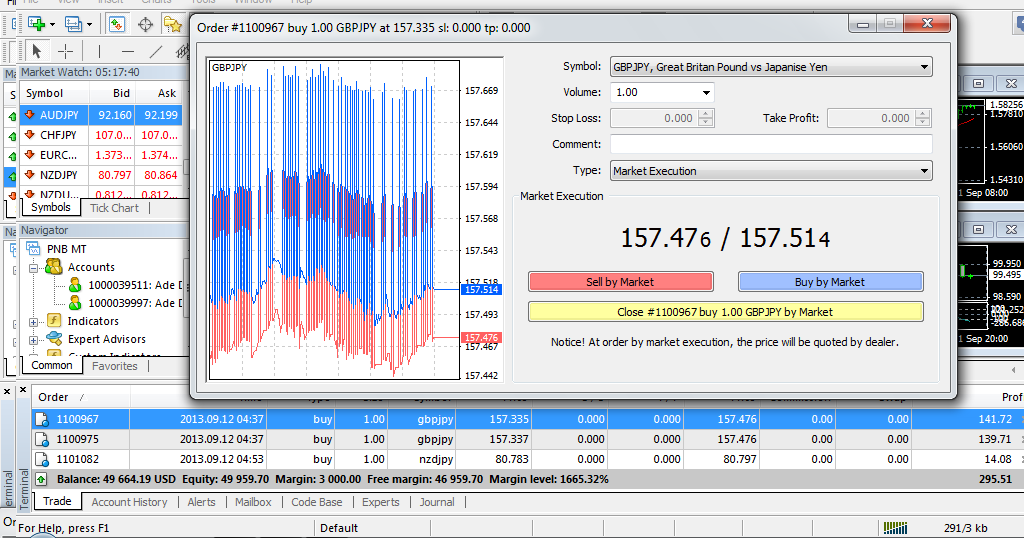This screenshot has width=1024, height=538.
Task: Click the GBPJPY tick chart in order dialog
Action: pos(335,220)
